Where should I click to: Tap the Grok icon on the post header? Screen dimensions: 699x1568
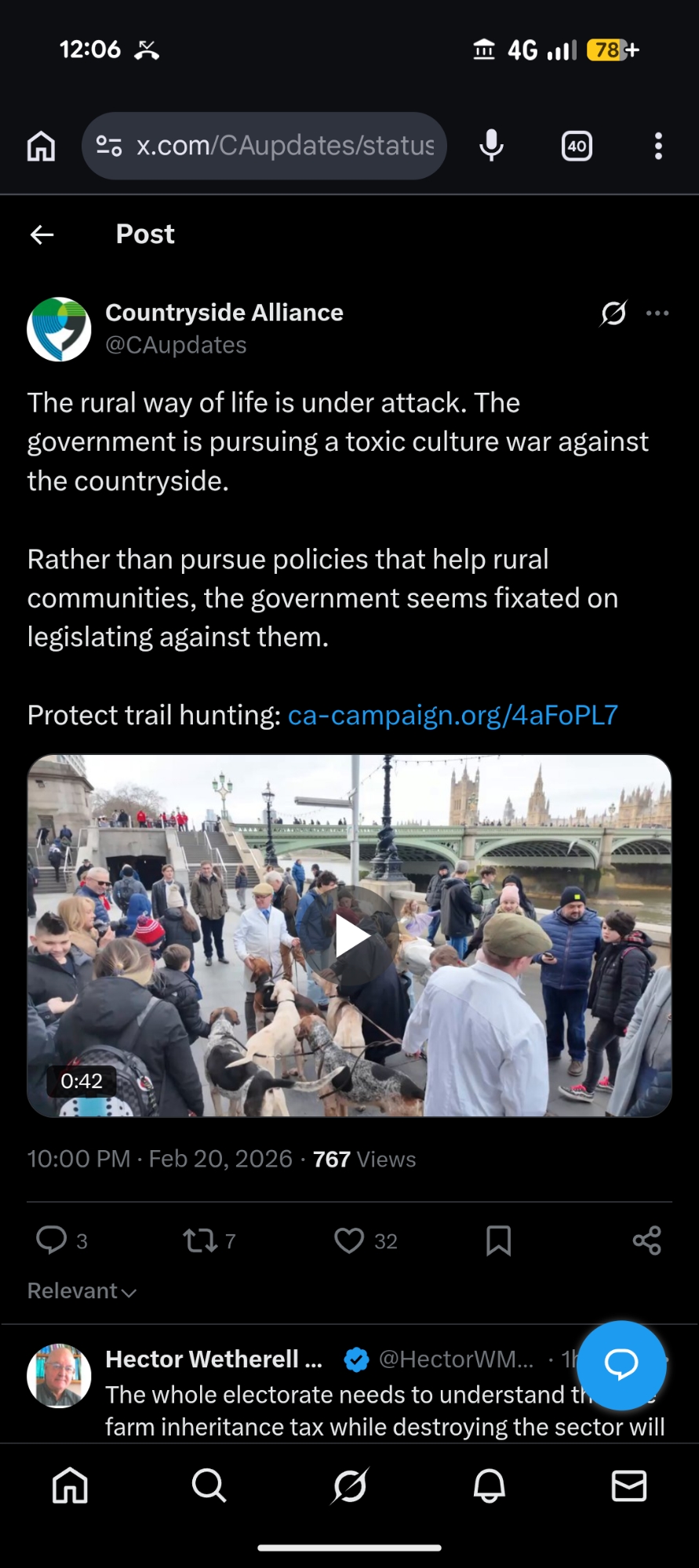(x=613, y=313)
